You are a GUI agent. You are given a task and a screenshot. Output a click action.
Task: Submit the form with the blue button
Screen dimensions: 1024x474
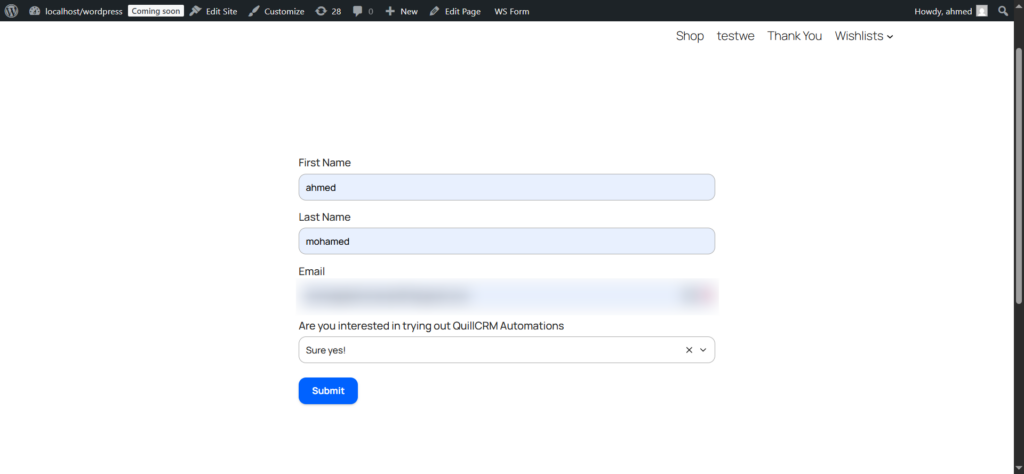(x=328, y=391)
